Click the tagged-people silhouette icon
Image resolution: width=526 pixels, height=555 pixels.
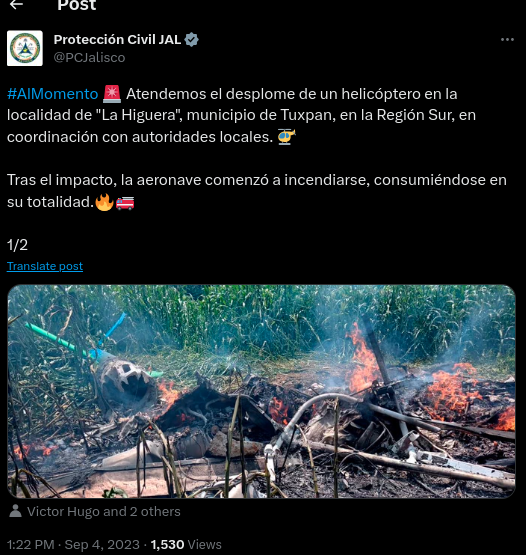tap(15, 511)
